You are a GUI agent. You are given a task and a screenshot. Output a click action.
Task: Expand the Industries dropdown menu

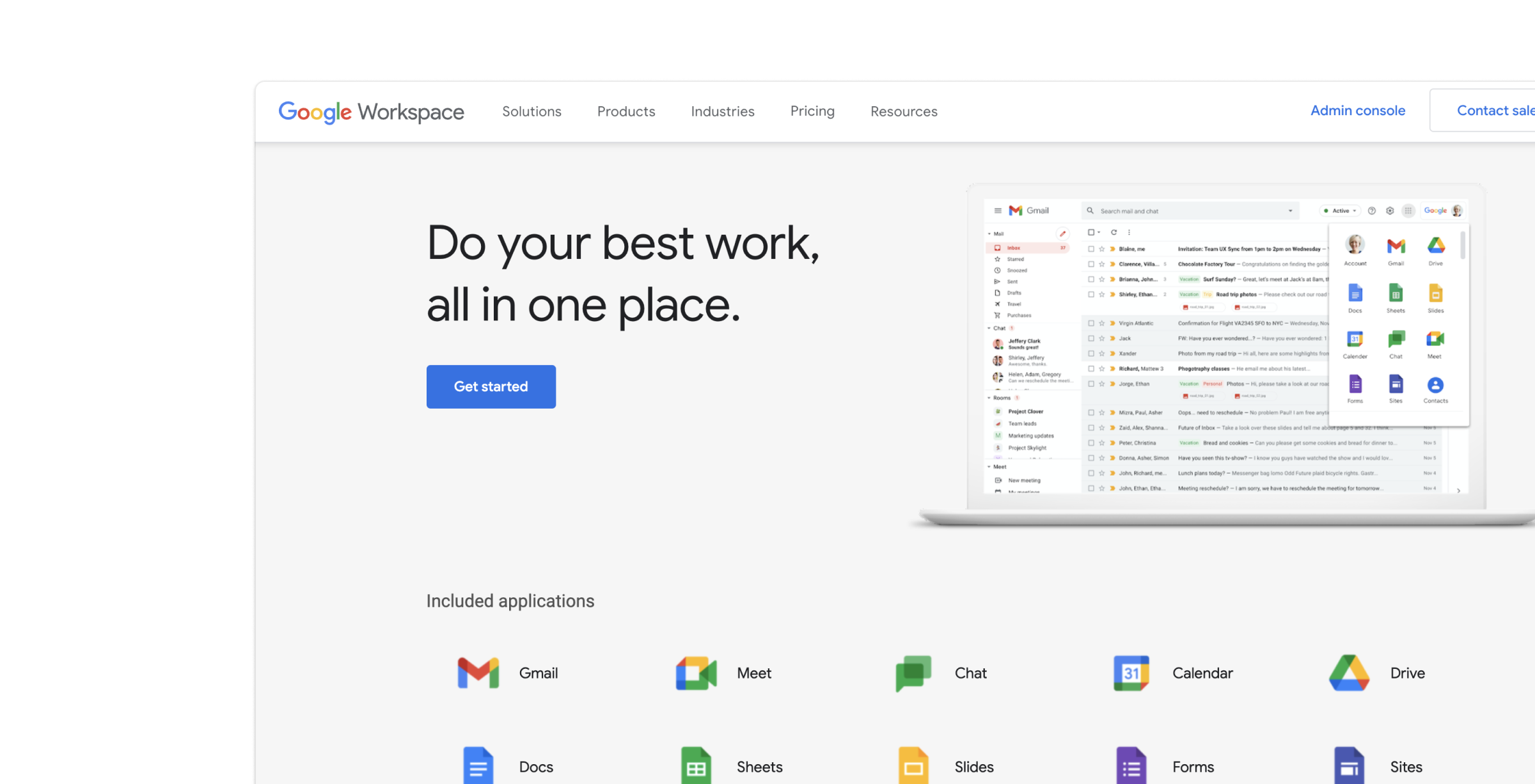(723, 111)
